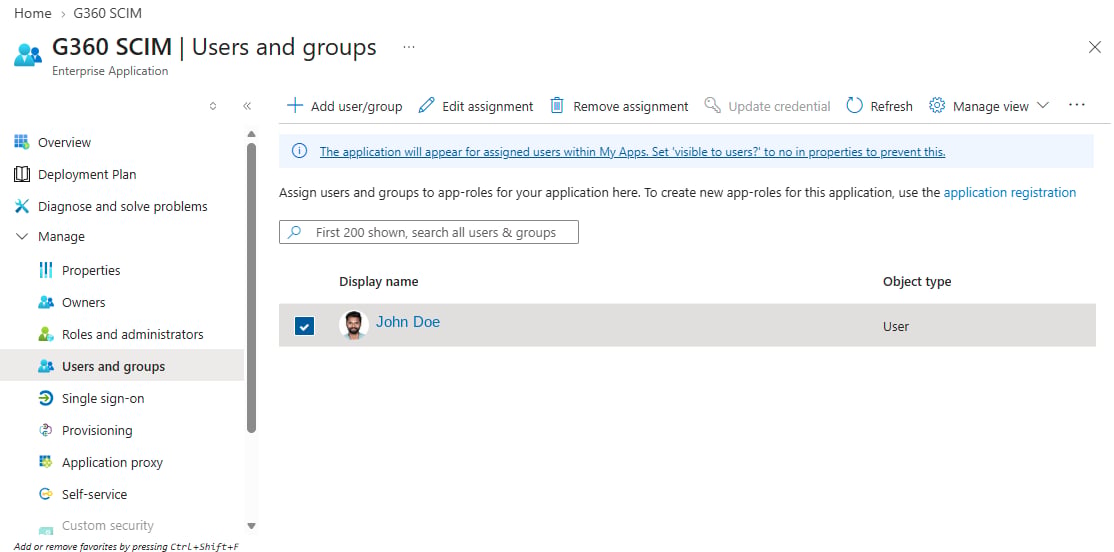The image size is (1114, 552).
Task: Click the Users and groups menu label
Action: [x=114, y=367]
